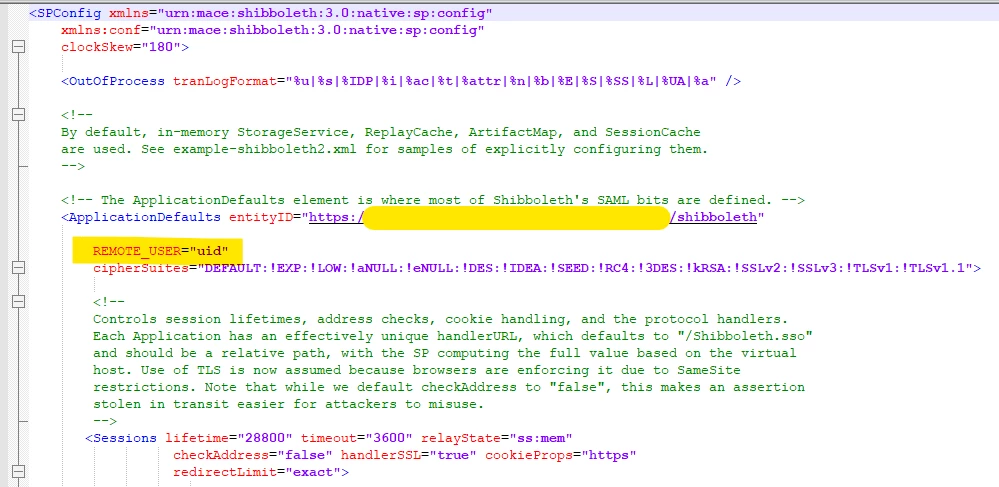Click the Sessions tag name

tap(125, 439)
